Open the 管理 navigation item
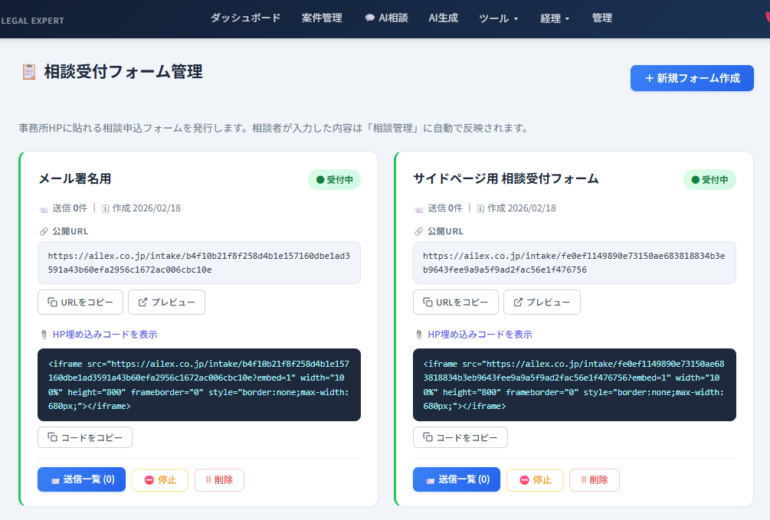Screen dimensions: 770x520 [602, 18]
